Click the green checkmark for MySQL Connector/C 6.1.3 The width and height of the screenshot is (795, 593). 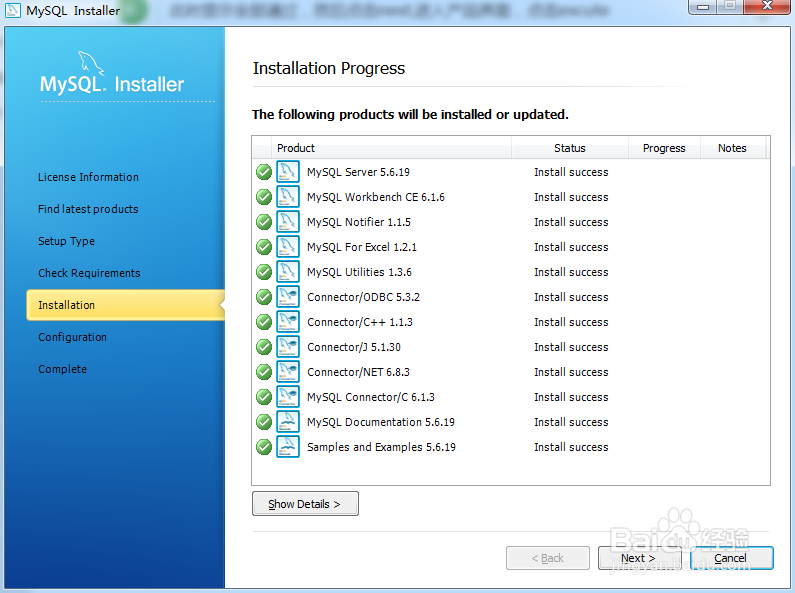click(264, 397)
